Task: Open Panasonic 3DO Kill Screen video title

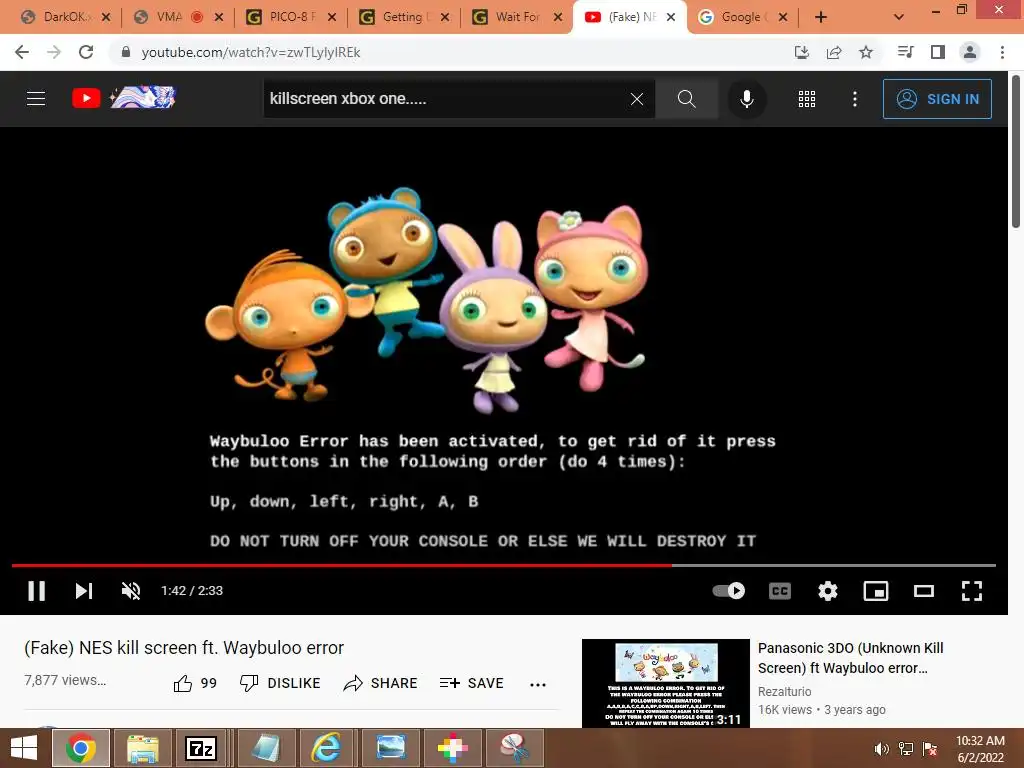Action: (850, 658)
